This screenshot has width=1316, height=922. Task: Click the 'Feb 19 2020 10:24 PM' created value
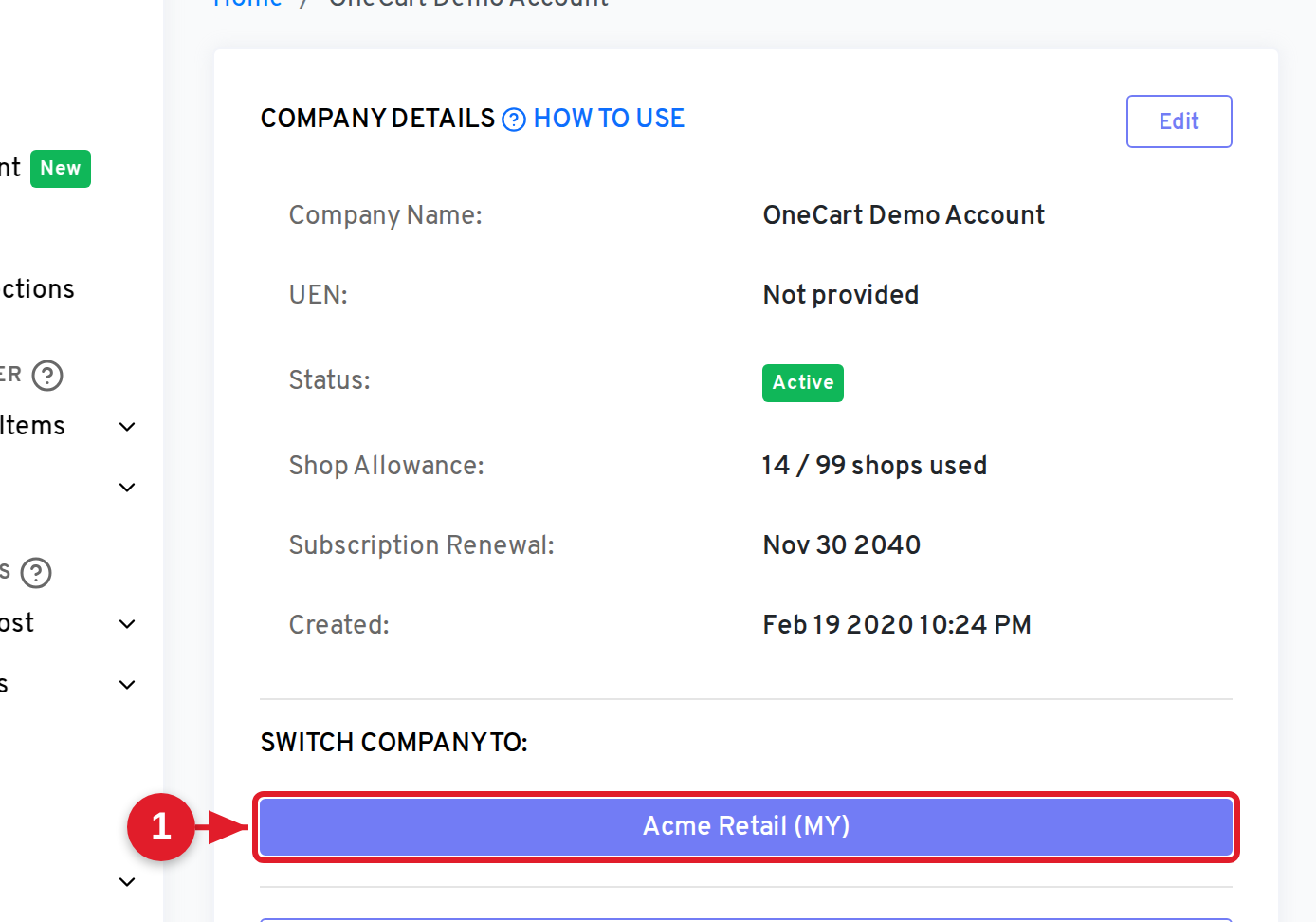897,625
